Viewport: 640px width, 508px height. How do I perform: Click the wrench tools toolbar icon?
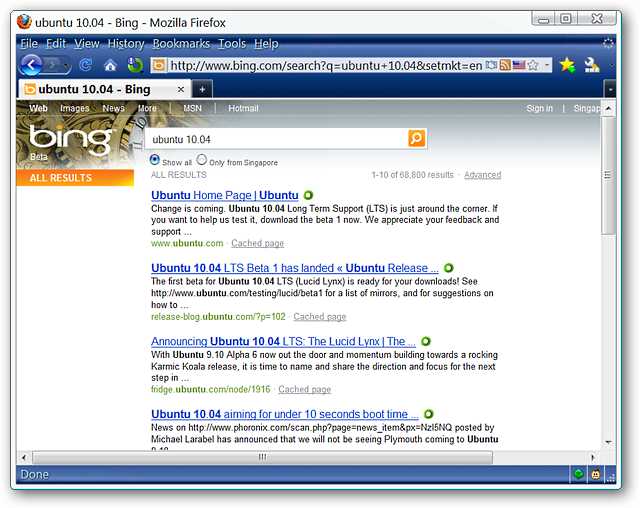tap(591, 65)
